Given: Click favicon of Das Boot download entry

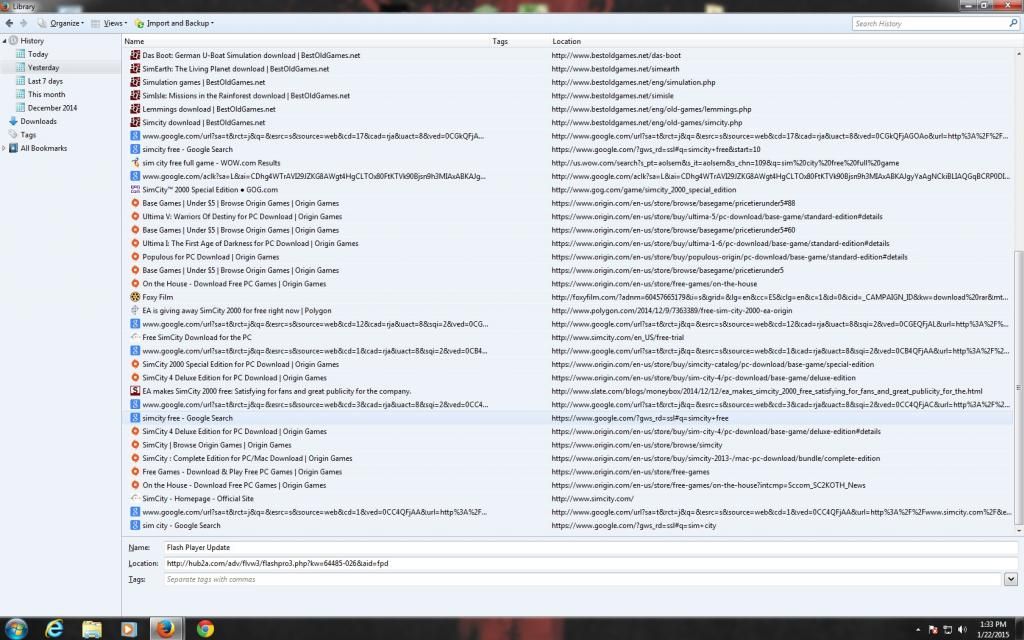Looking at the screenshot, I should (135, 56).
